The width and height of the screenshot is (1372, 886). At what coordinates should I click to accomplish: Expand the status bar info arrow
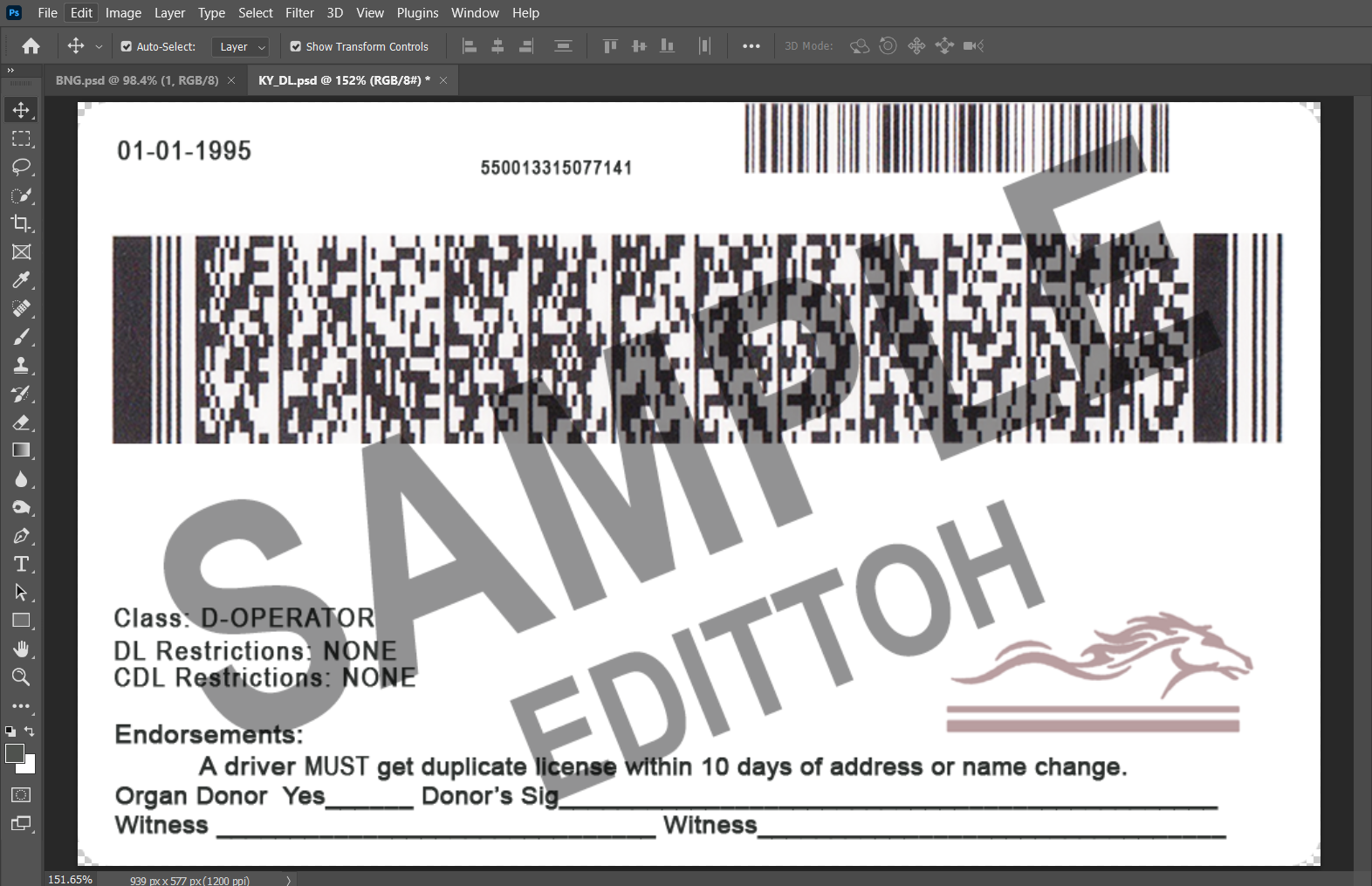pos(288,880)
